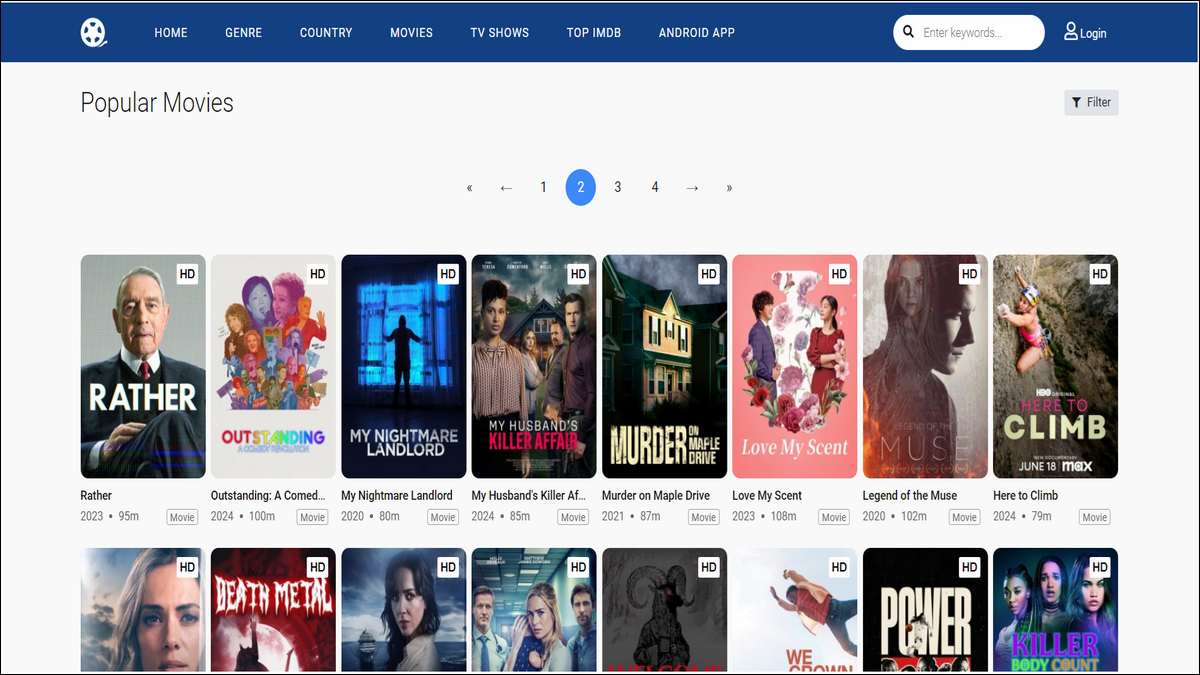Go to pagination page 1
Viewport: 1200px width, 675px height.
543,187
